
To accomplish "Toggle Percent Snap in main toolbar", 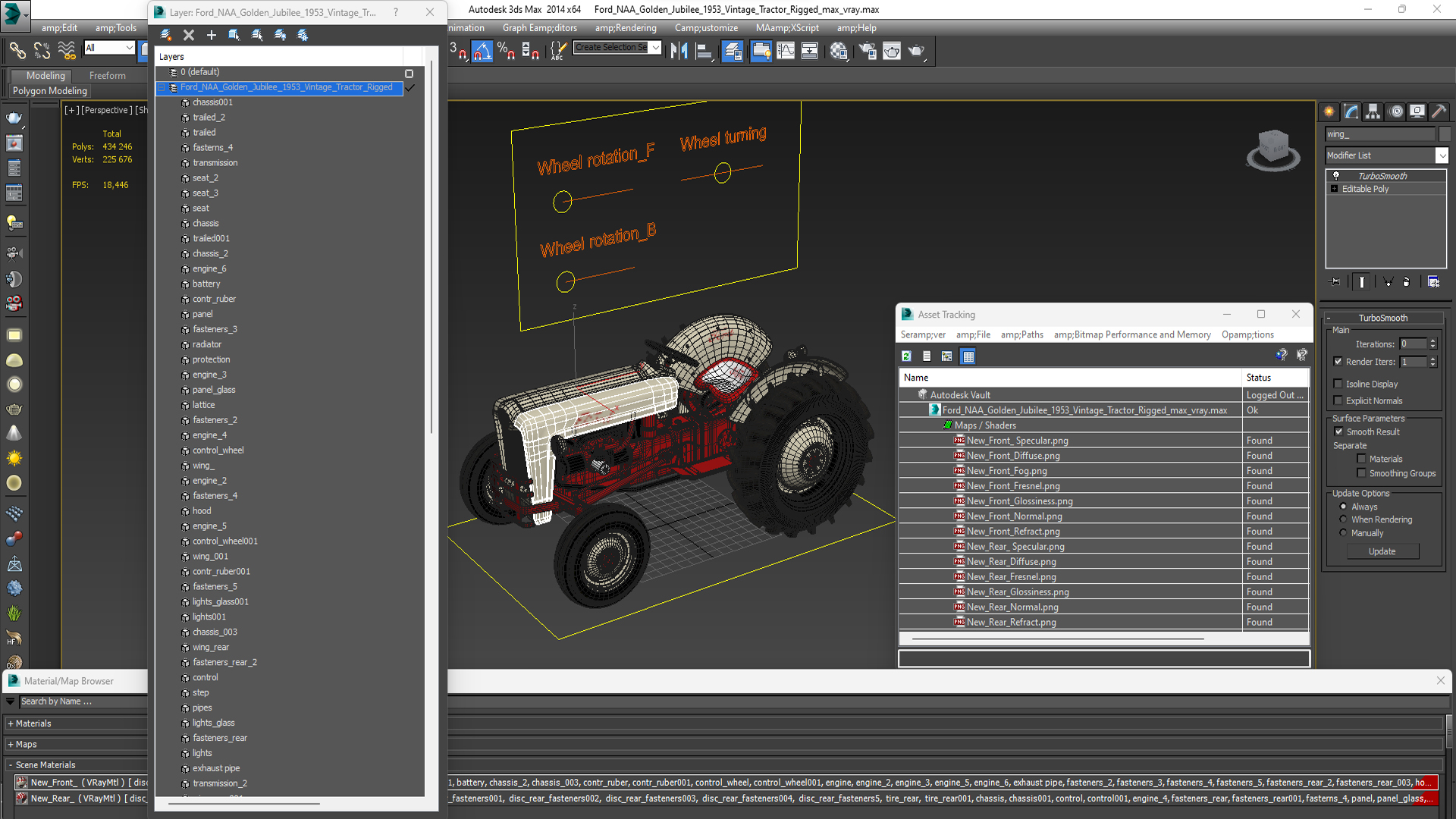I will coord(506,51).
